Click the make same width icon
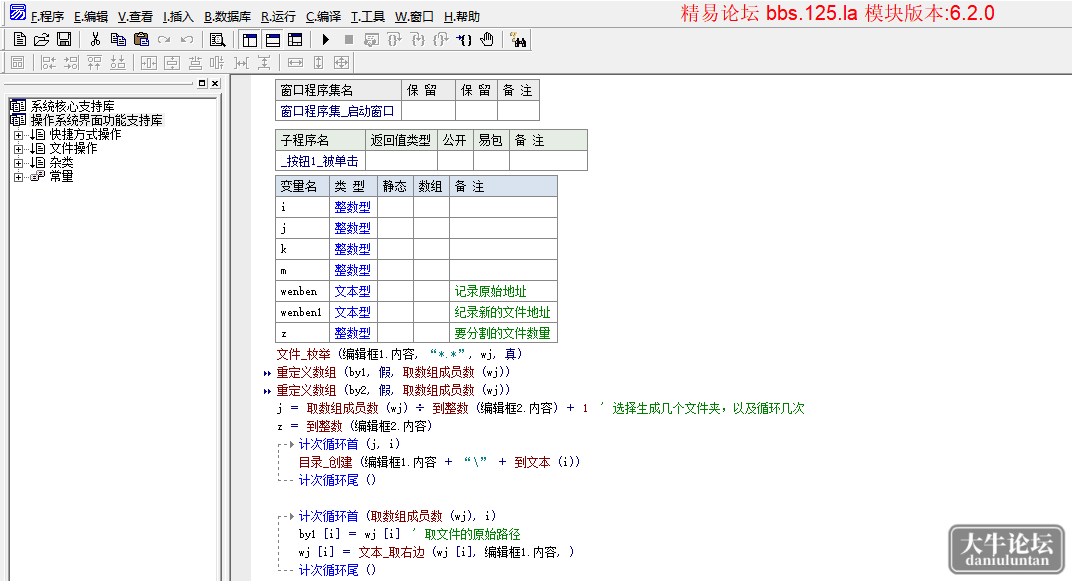Image resolution: width=1072 pixels, height=581 pixels. point(295,63)
